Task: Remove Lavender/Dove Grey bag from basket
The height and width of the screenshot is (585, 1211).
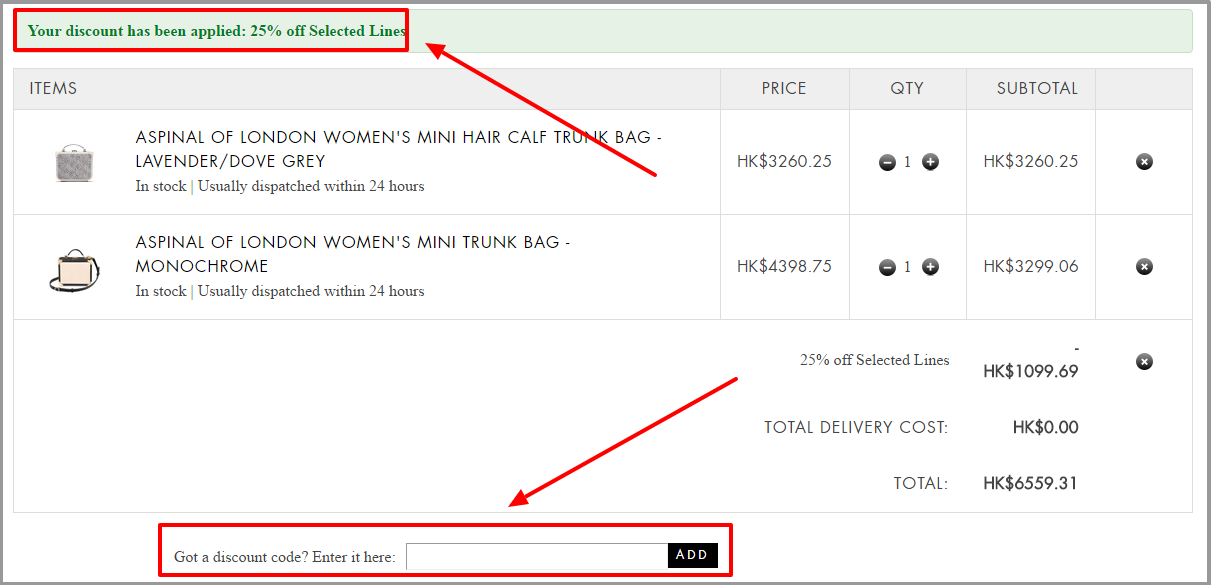Action: (x=1144, y=162)
